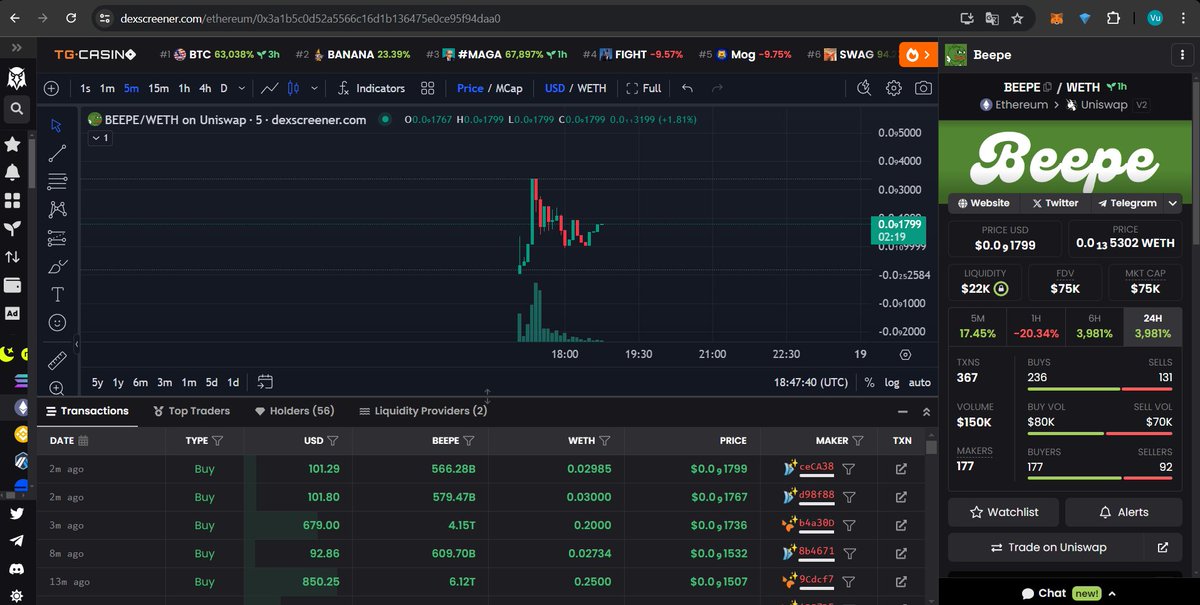
Task: Open the Liquidity Providers tab
Action: (423, 411)
